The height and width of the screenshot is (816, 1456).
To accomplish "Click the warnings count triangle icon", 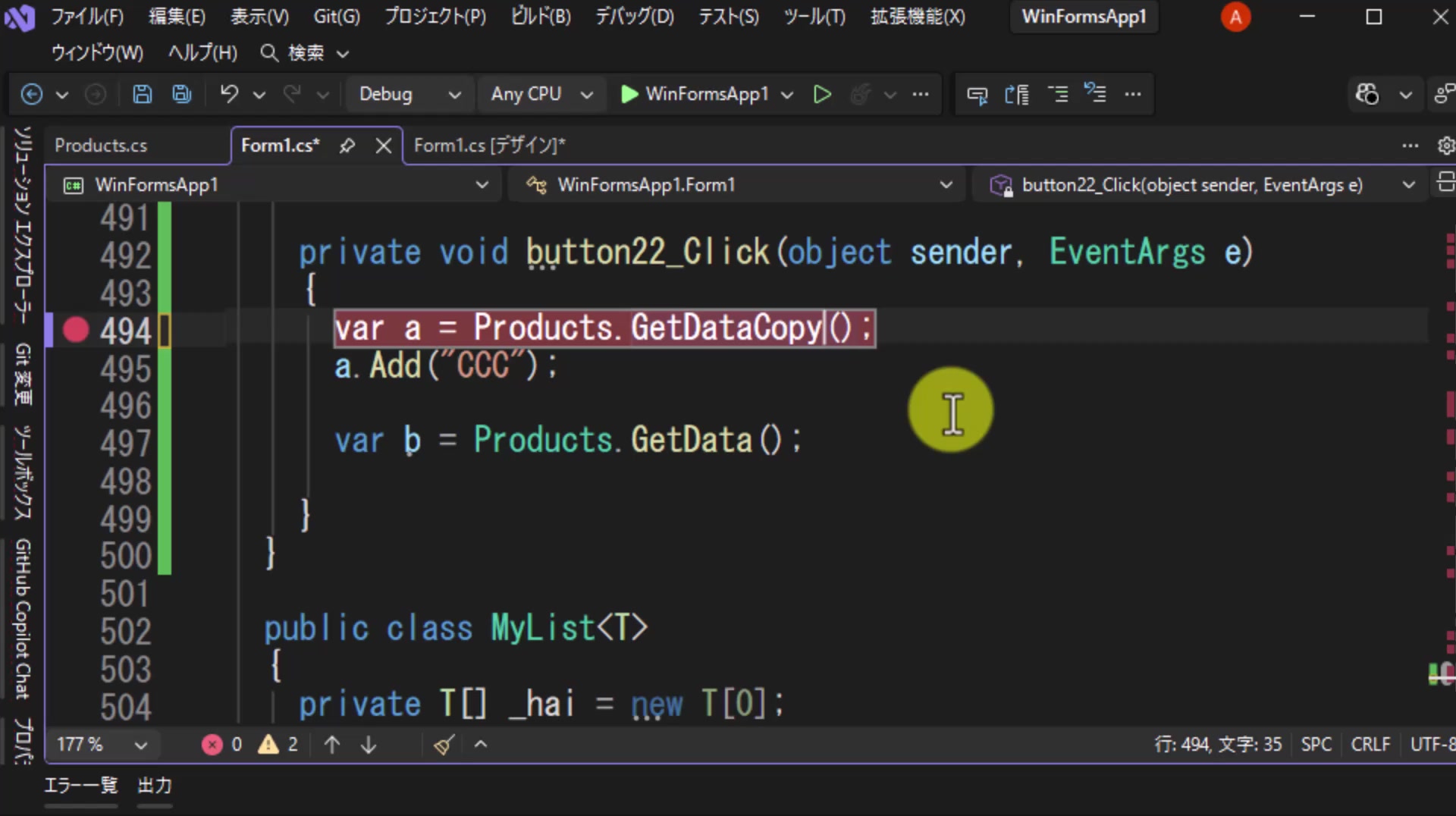I will [x=268, y=745].
